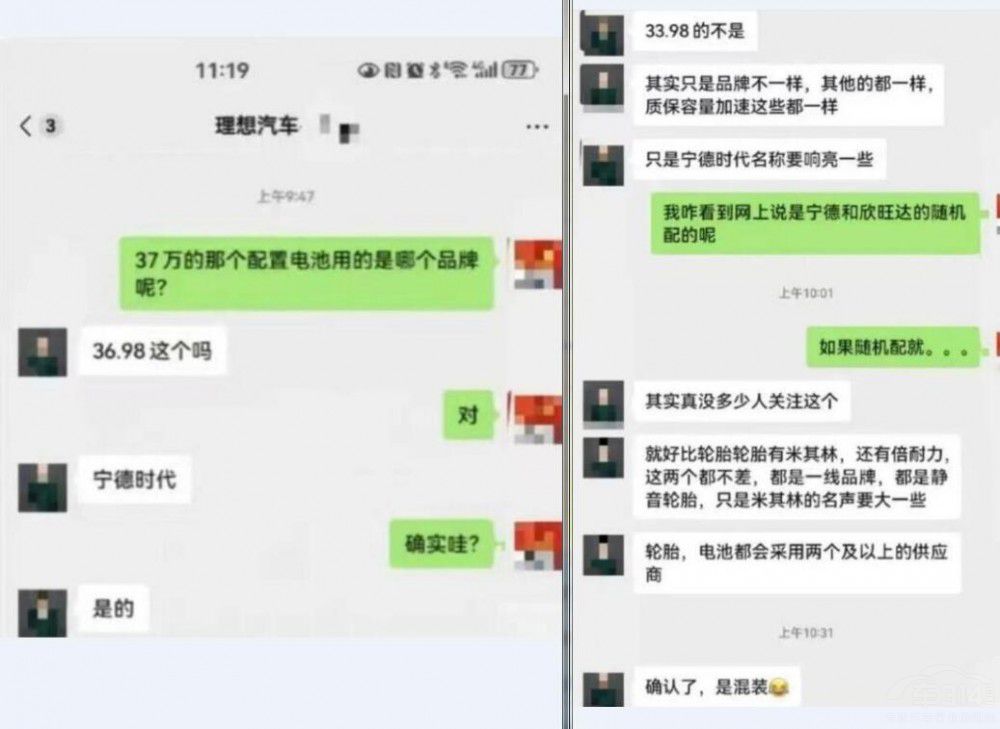Open the three-dots chat options menu

pos(537,126)
